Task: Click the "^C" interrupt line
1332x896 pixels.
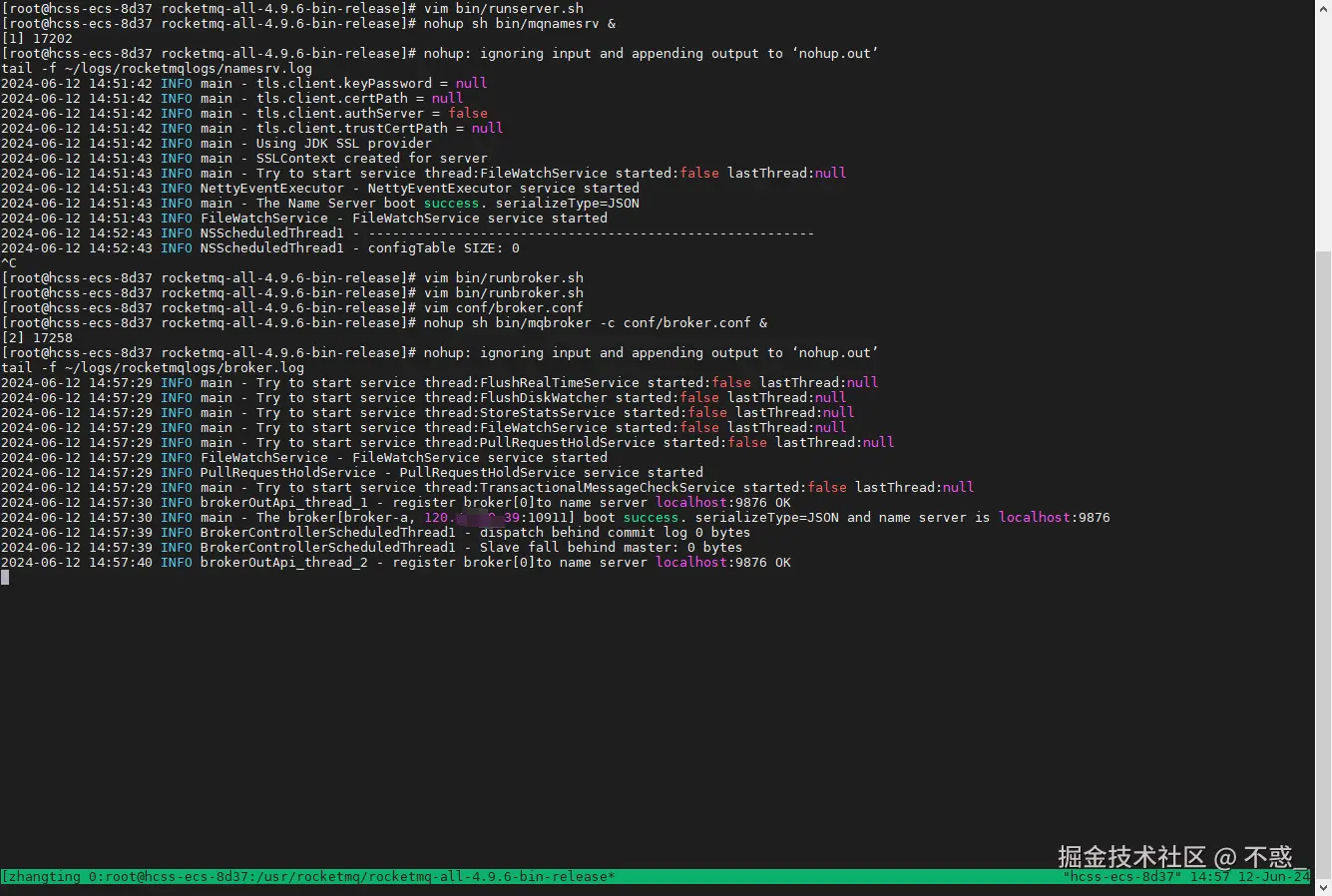Action: point(9,262)
